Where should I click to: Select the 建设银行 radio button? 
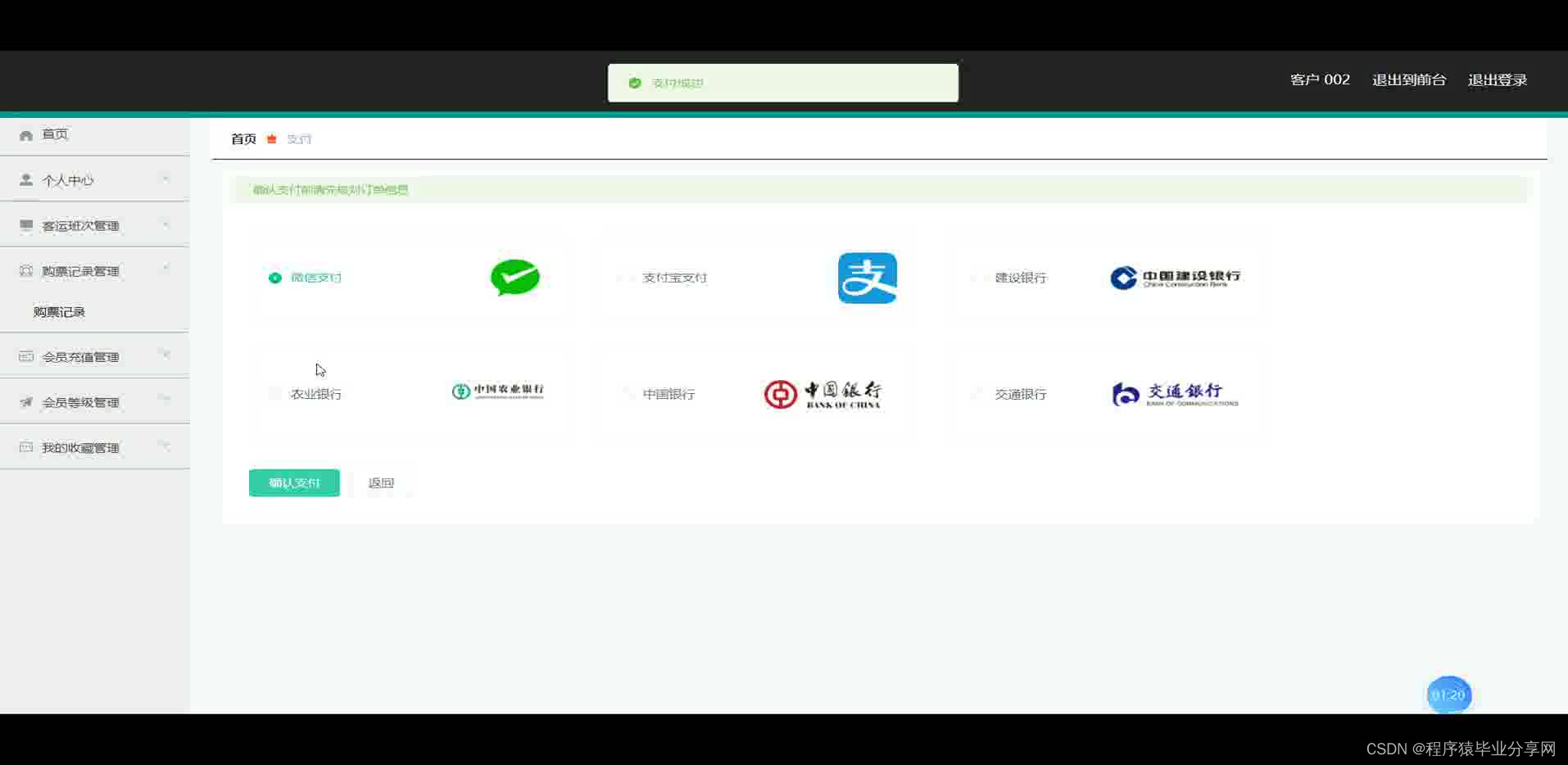(980, 278)
